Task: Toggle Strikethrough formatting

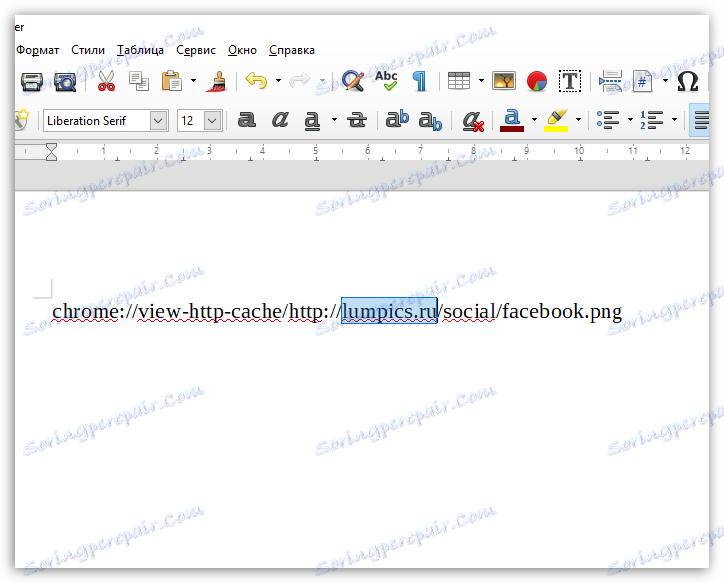Action: 356,120
